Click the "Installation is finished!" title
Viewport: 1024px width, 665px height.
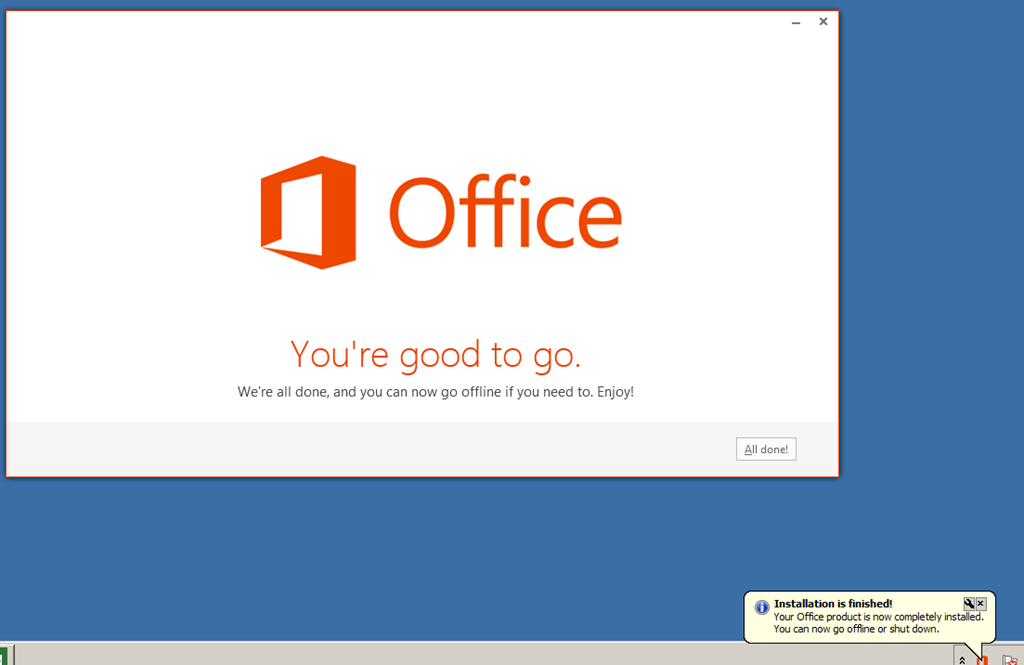pos(833,604)
